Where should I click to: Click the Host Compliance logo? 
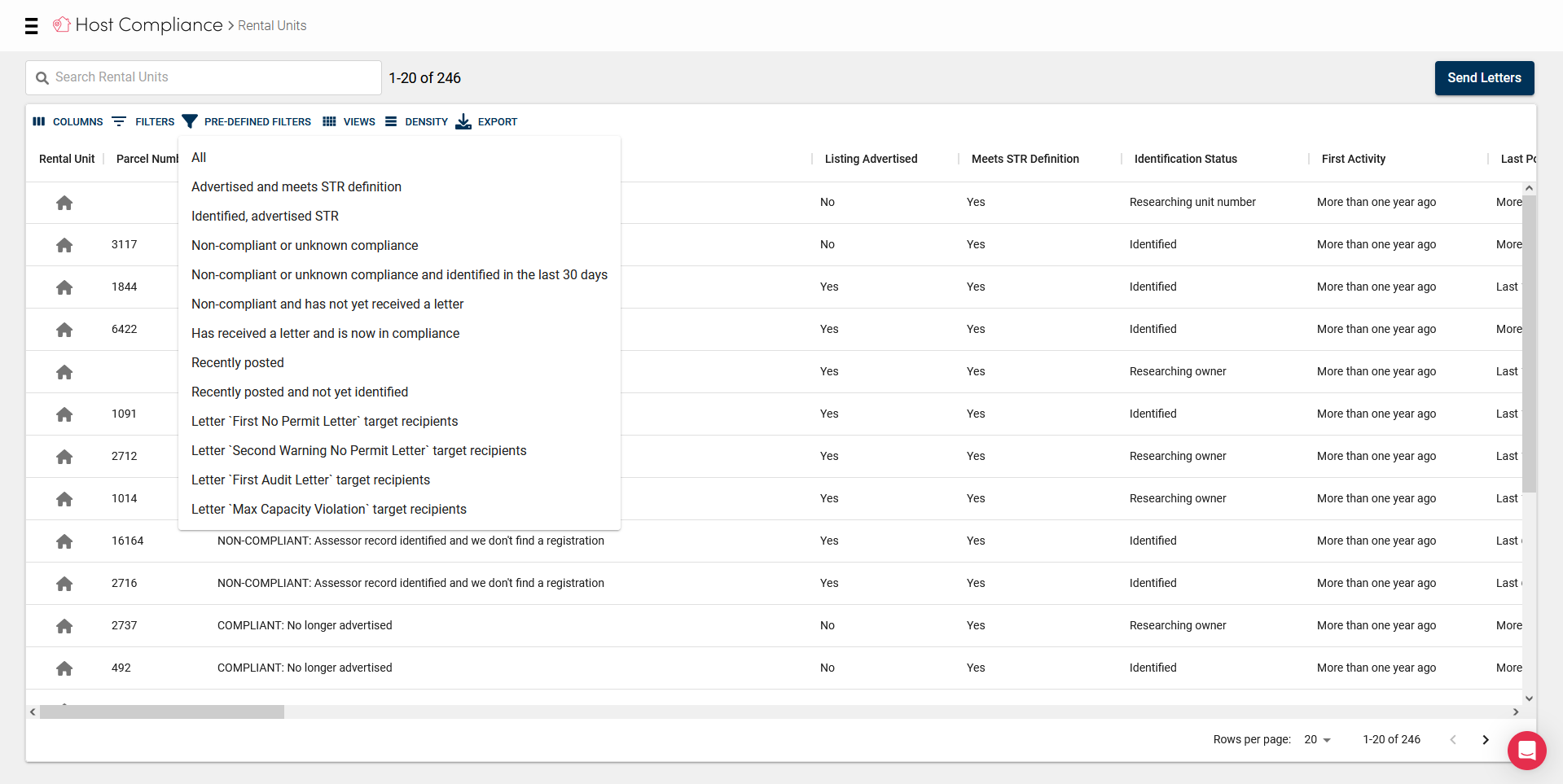coord(138,25)
